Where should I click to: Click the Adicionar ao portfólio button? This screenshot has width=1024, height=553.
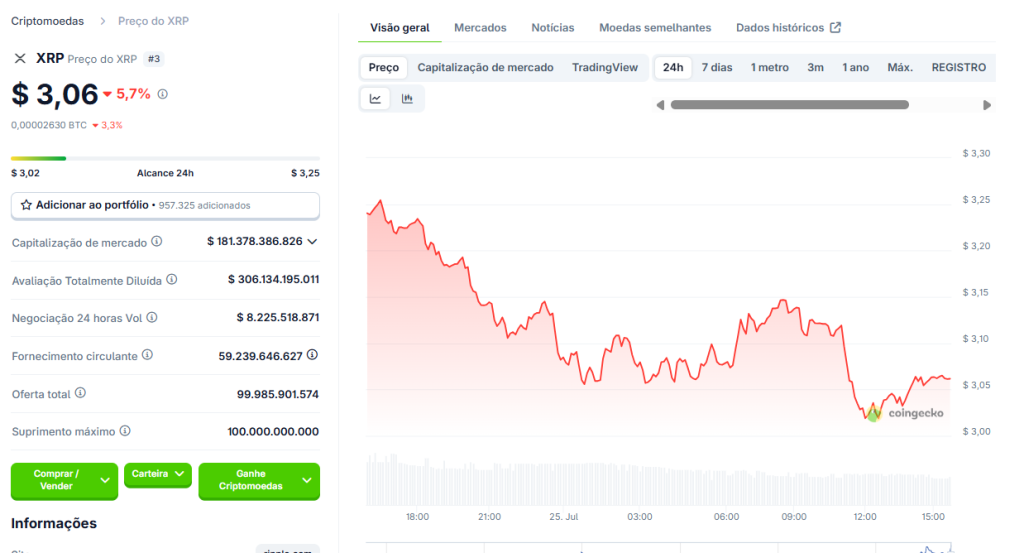coord(165,205)
